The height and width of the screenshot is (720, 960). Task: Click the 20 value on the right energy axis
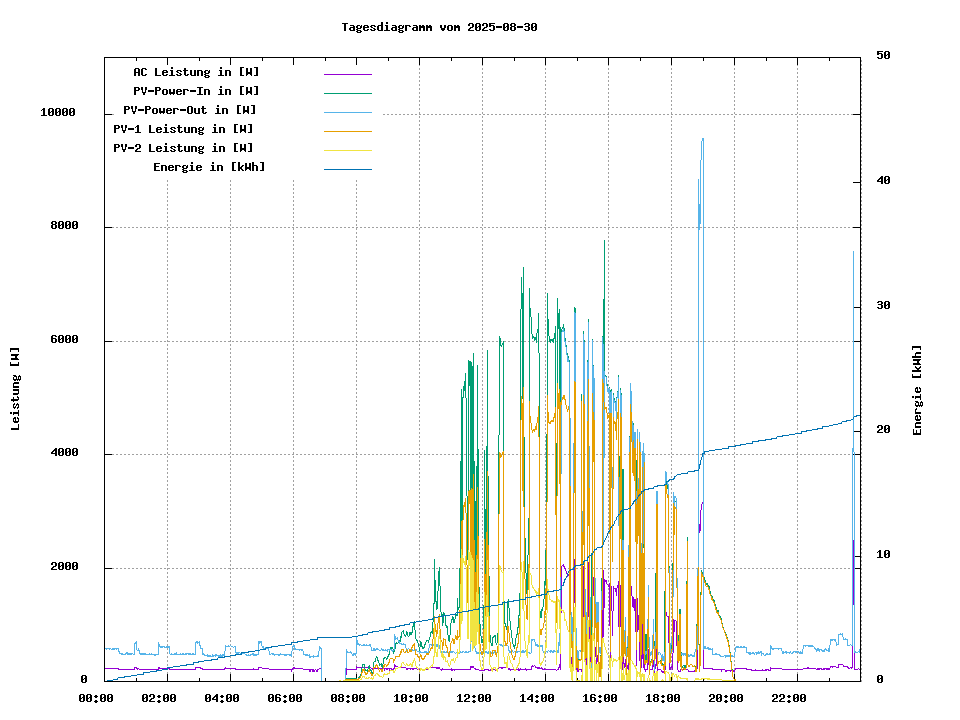pos(883,430)
